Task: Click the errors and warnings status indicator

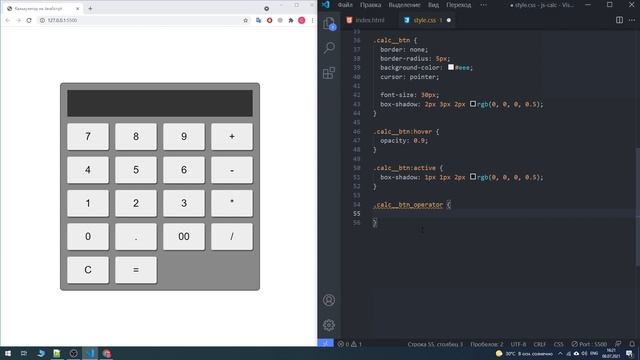Action: (x=350, y=344)
